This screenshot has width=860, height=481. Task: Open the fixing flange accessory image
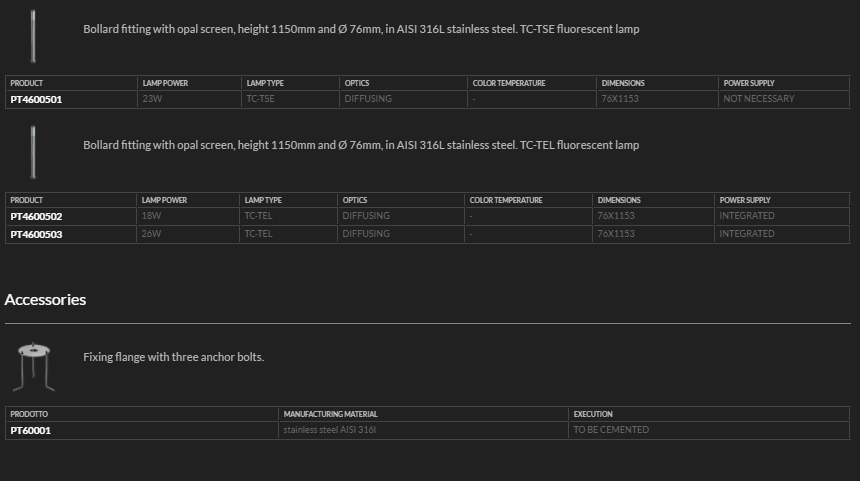click(34, 366)
